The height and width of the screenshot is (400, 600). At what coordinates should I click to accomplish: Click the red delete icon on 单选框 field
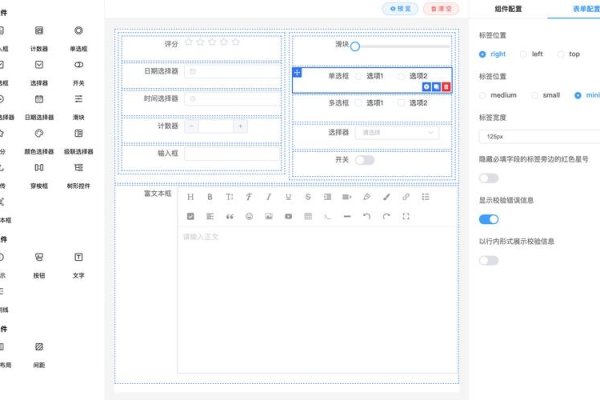point(446,87)
